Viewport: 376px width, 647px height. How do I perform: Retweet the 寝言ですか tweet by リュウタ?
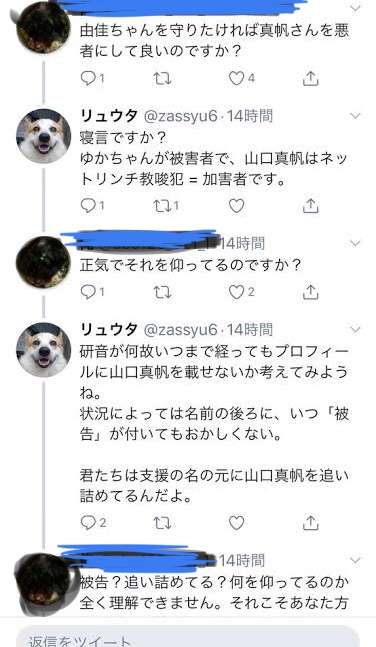point(162,205)
